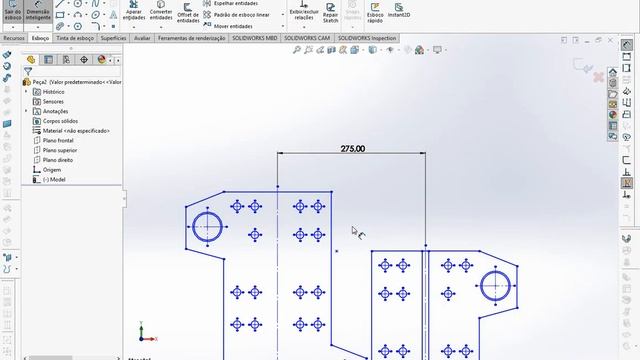The width and height of the screenshot is (640, 360).
Task: Select the arc sketch tool
Action: (77, 15)
